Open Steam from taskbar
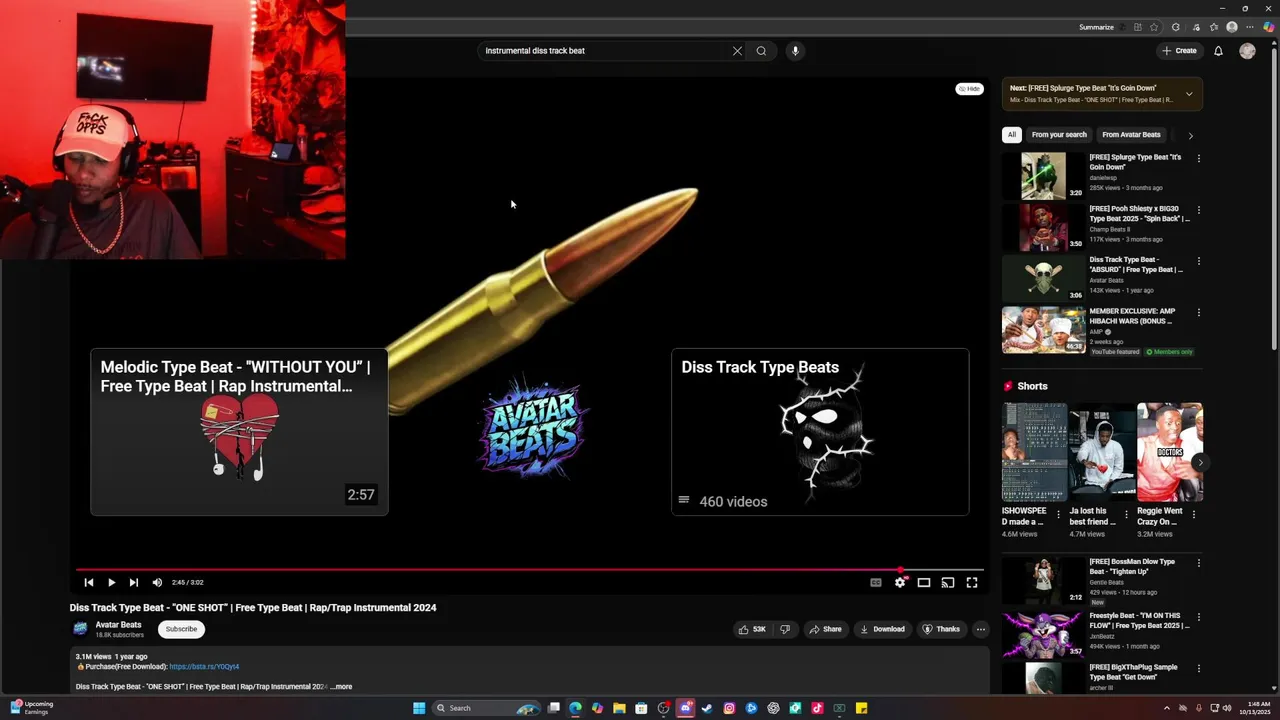The image size is (1280, 720). coord(707,708)
